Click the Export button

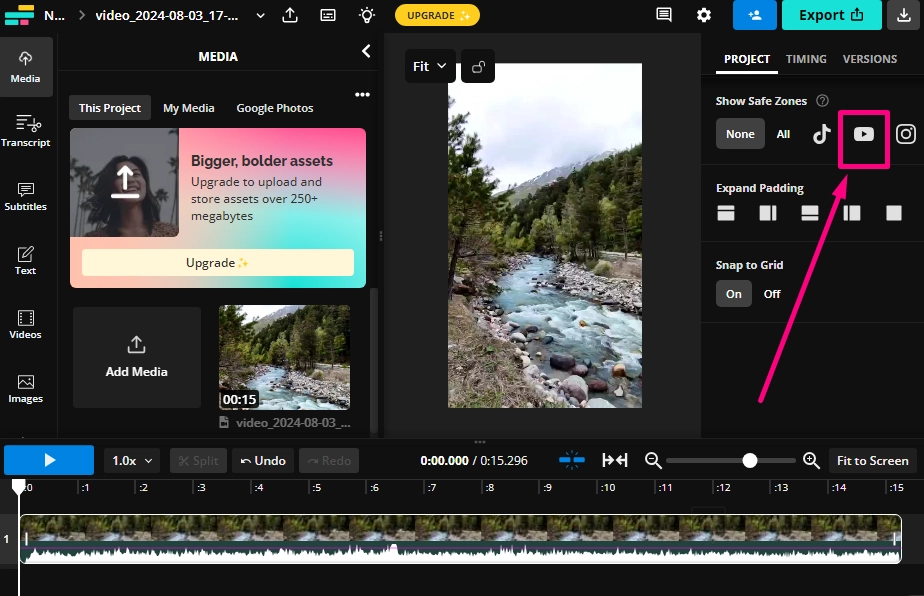tap(831, 15)
